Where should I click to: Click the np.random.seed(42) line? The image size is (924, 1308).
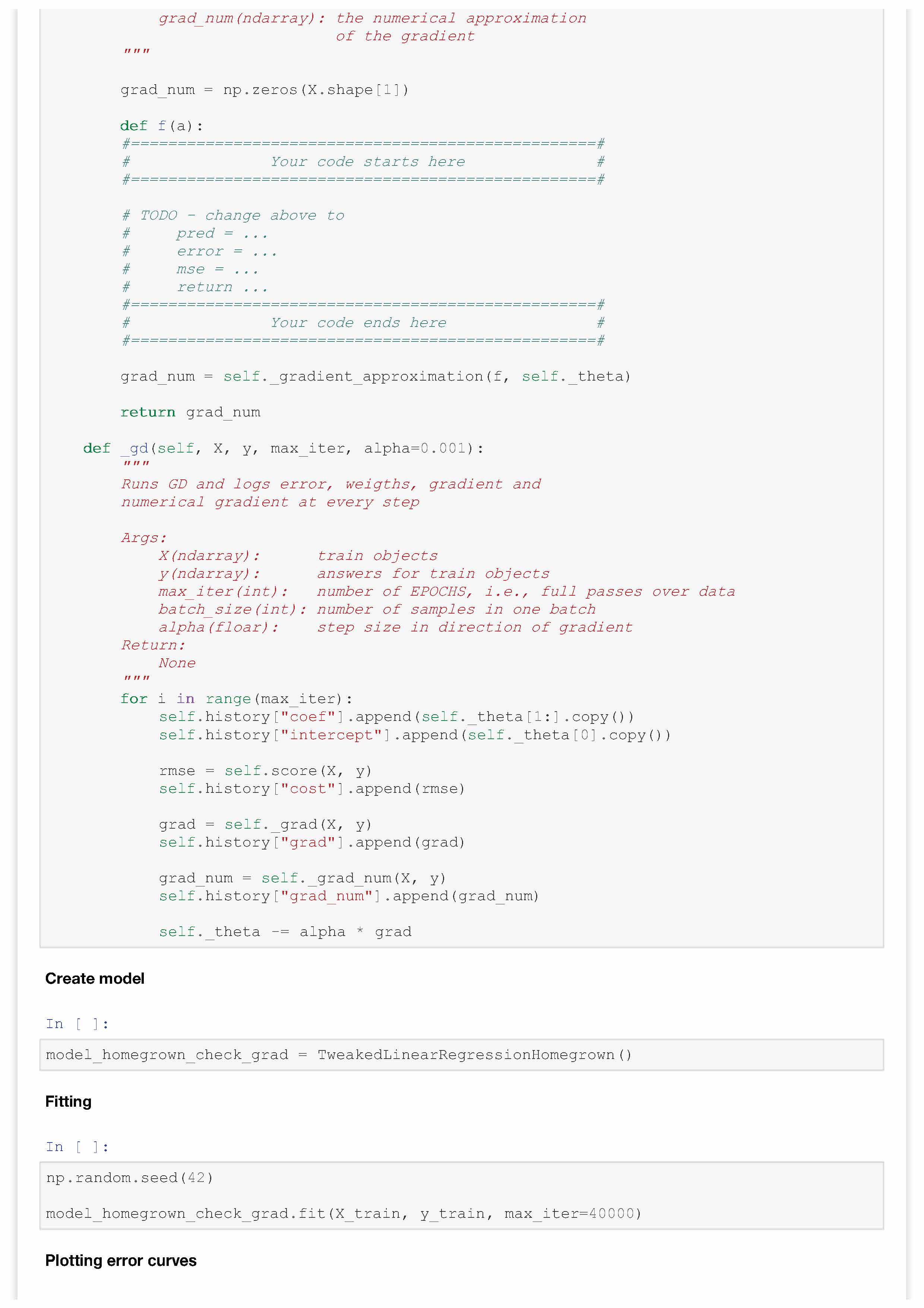(130, 1178)
